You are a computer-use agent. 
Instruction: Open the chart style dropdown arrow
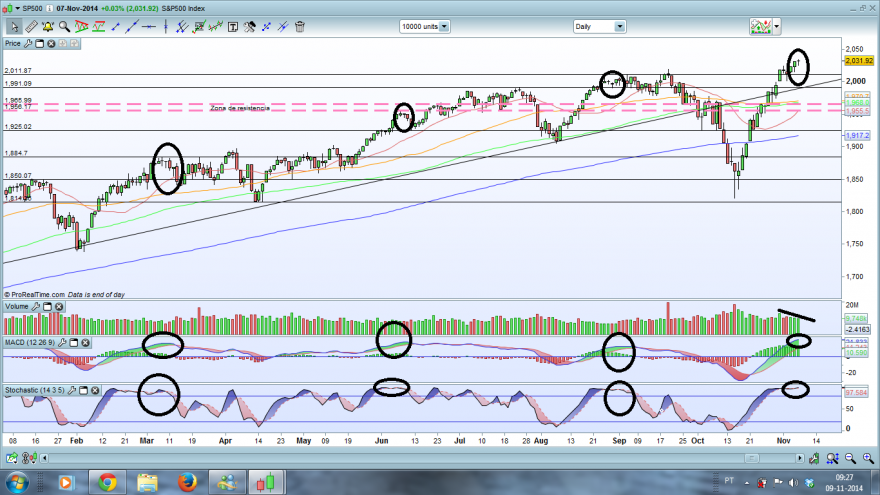click(x=777, y=26)
